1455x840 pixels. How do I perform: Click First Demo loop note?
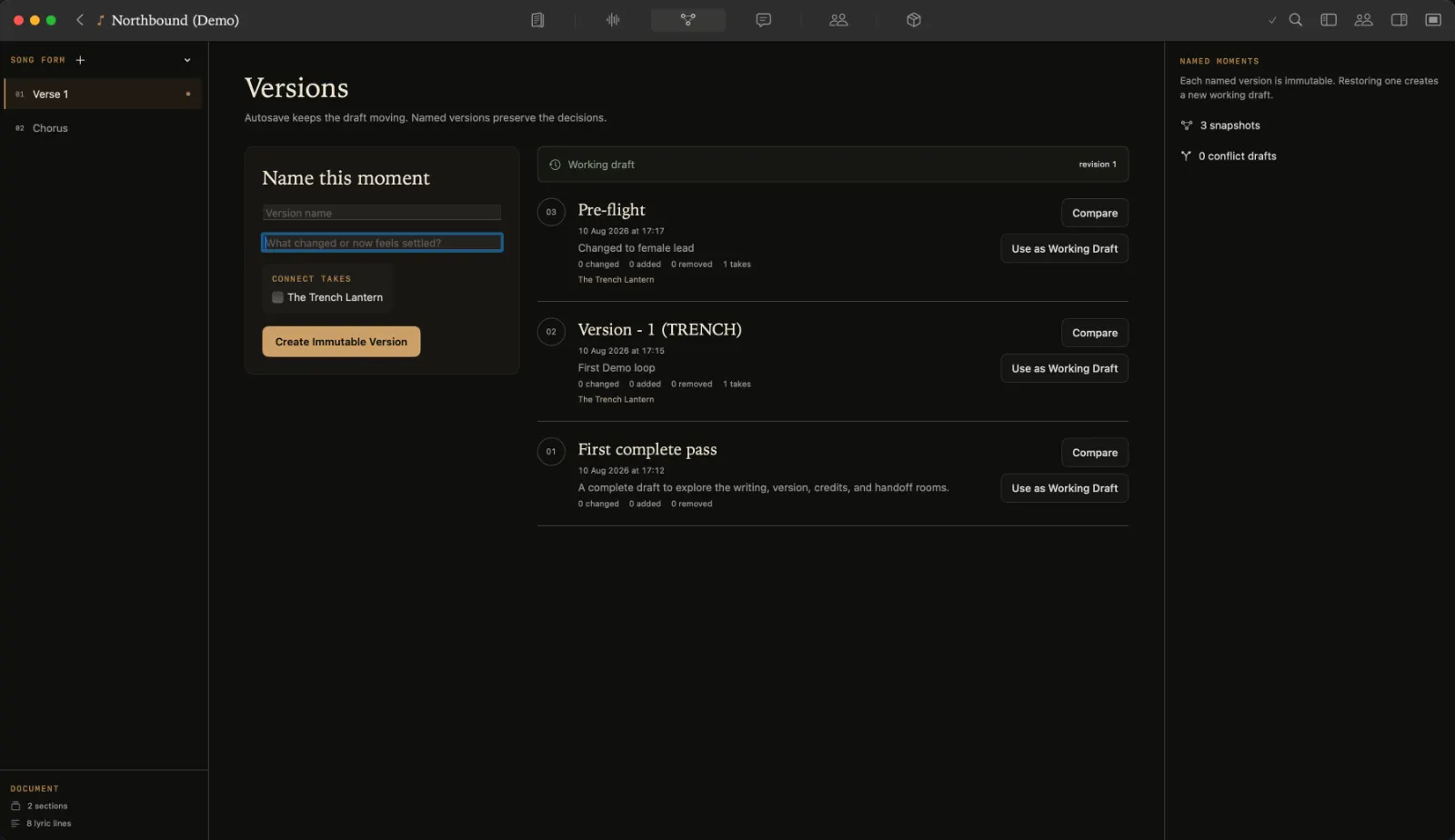617,368
